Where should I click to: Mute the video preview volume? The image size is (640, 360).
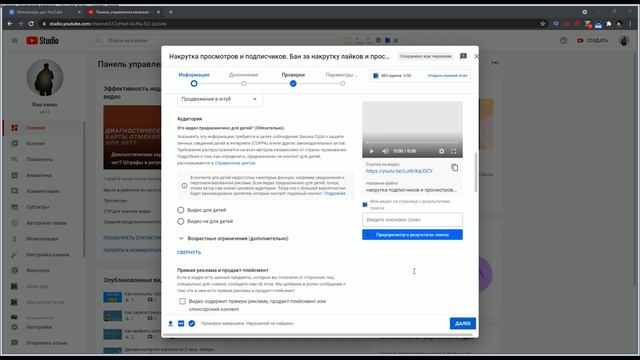point(385,151)
